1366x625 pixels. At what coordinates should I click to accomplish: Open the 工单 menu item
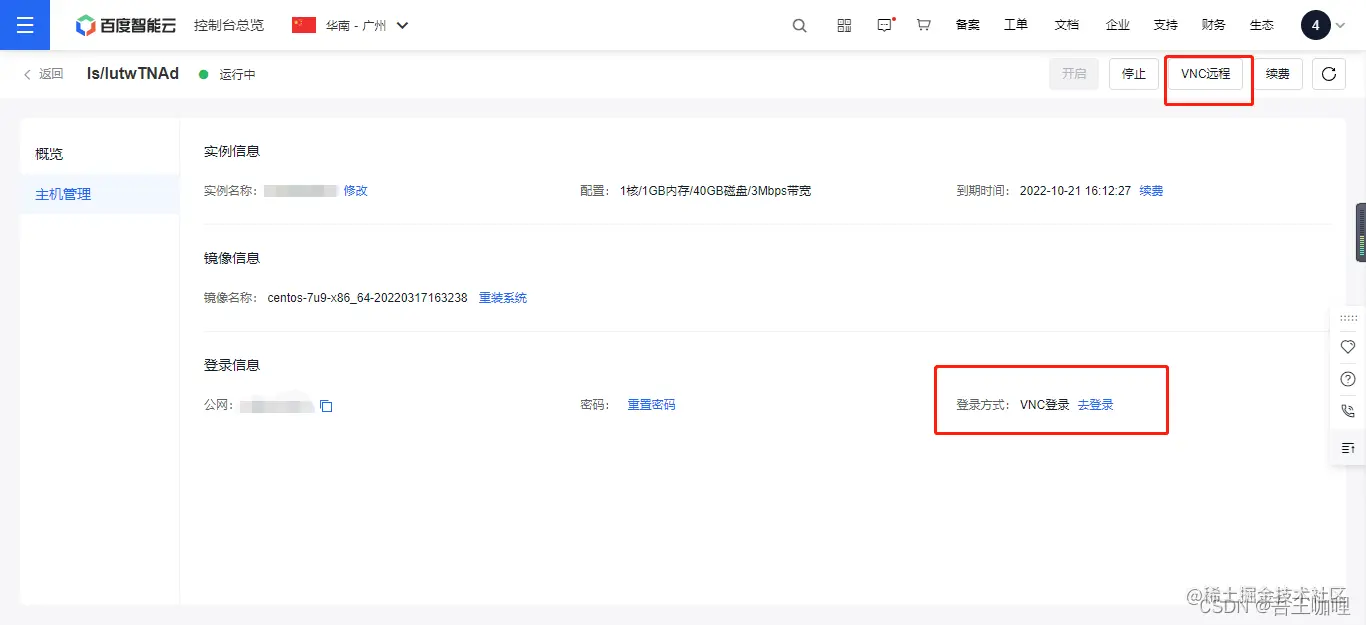pyautogui.click(x=1016, y=24)
